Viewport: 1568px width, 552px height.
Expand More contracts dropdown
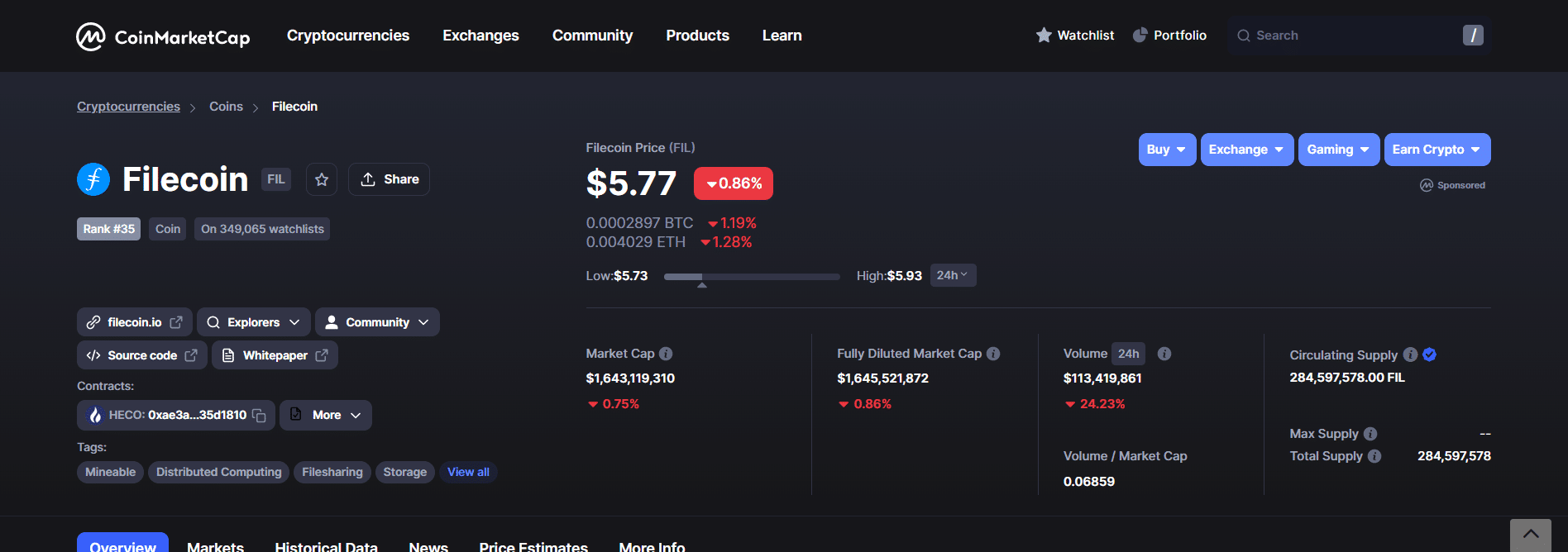pyautogui.click(x=326, y=416)
